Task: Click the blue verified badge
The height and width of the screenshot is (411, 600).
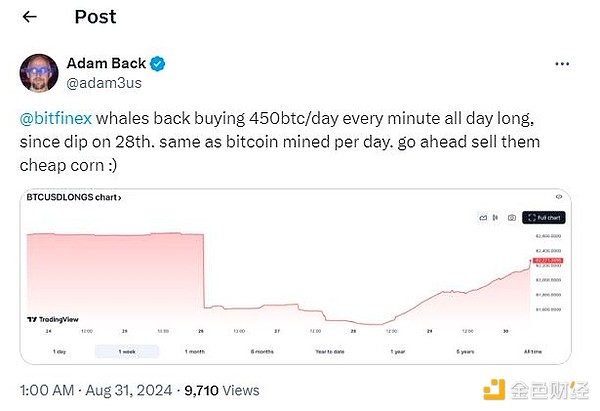Action: pyautogui.click(x=157, y=64)
